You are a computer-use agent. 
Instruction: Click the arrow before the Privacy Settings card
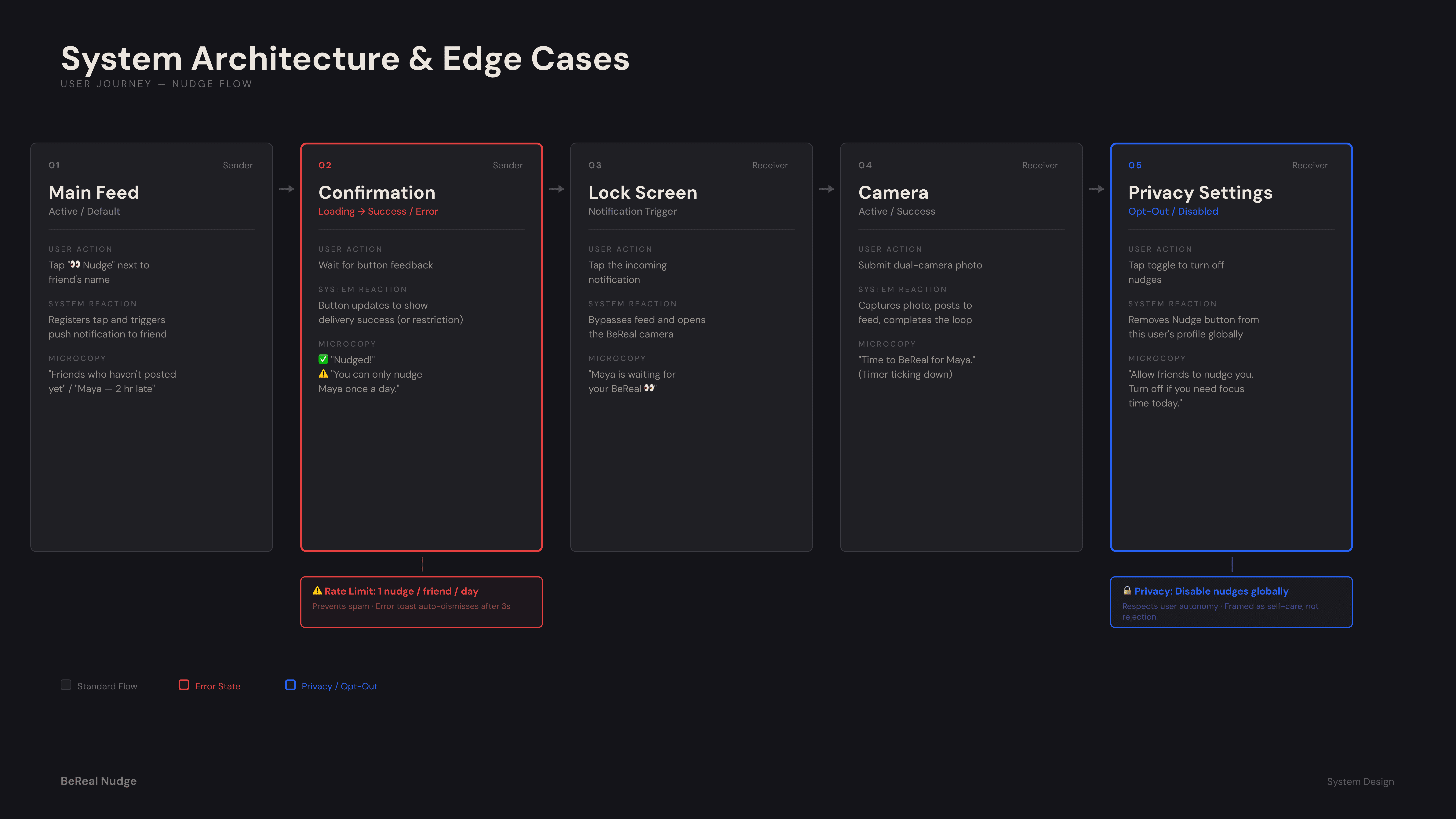[x=1097, y=189]
